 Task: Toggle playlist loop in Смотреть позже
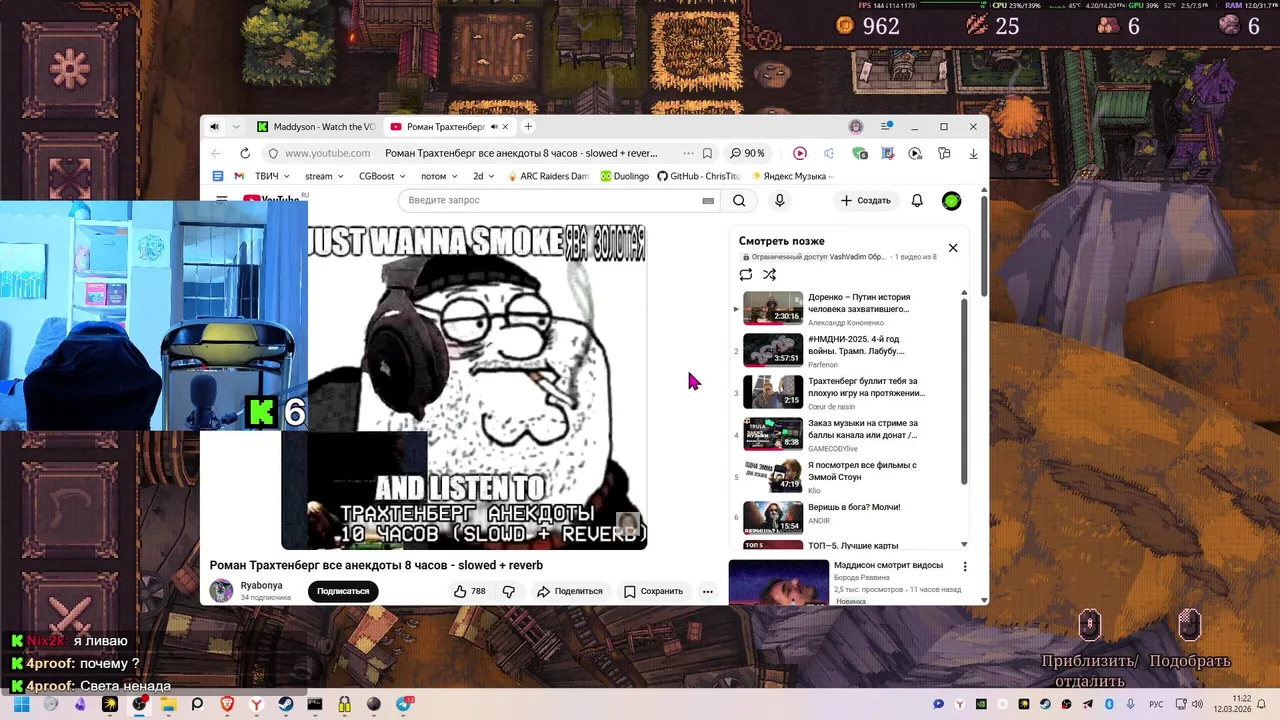pos(746,274)
